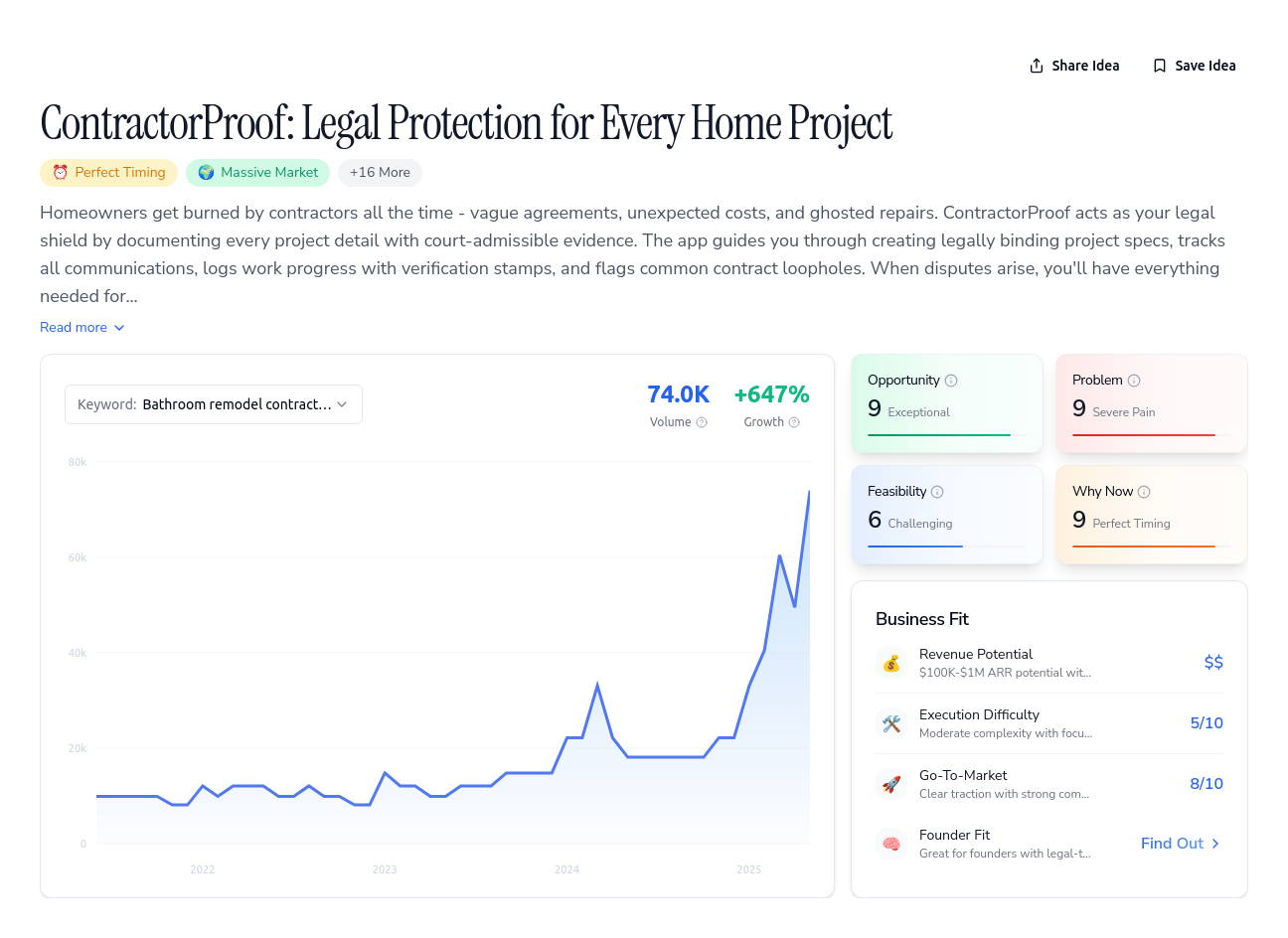Viewport: 1288px width, 938px height.
Task: Click the 80k label on chart axis
Action: pos(78,462)
